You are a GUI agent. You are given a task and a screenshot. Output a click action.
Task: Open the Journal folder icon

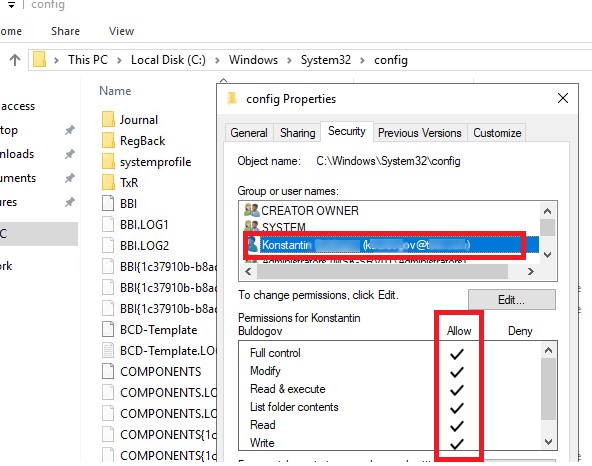coord(108,119)
